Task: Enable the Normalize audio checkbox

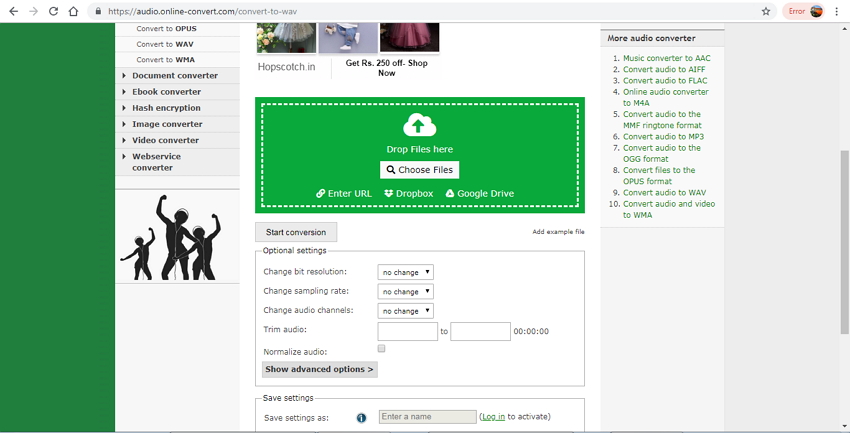Action: (x=381, y=349)
